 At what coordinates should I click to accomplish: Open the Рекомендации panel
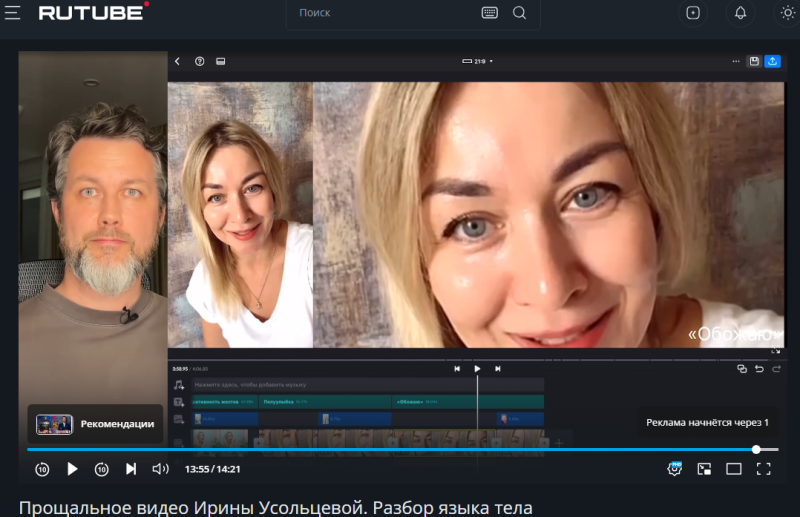(x=96, y=424)
